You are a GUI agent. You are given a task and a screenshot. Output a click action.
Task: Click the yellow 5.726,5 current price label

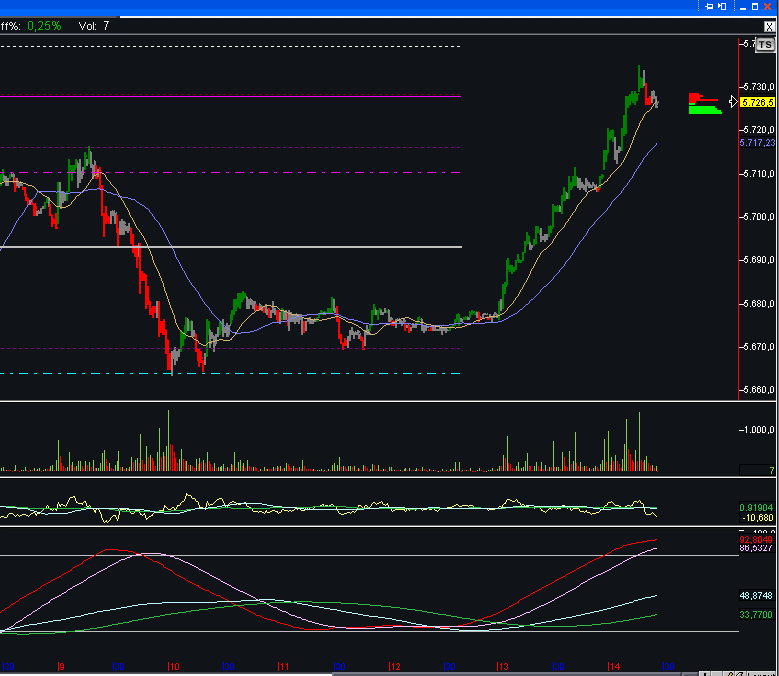[757, 102]
